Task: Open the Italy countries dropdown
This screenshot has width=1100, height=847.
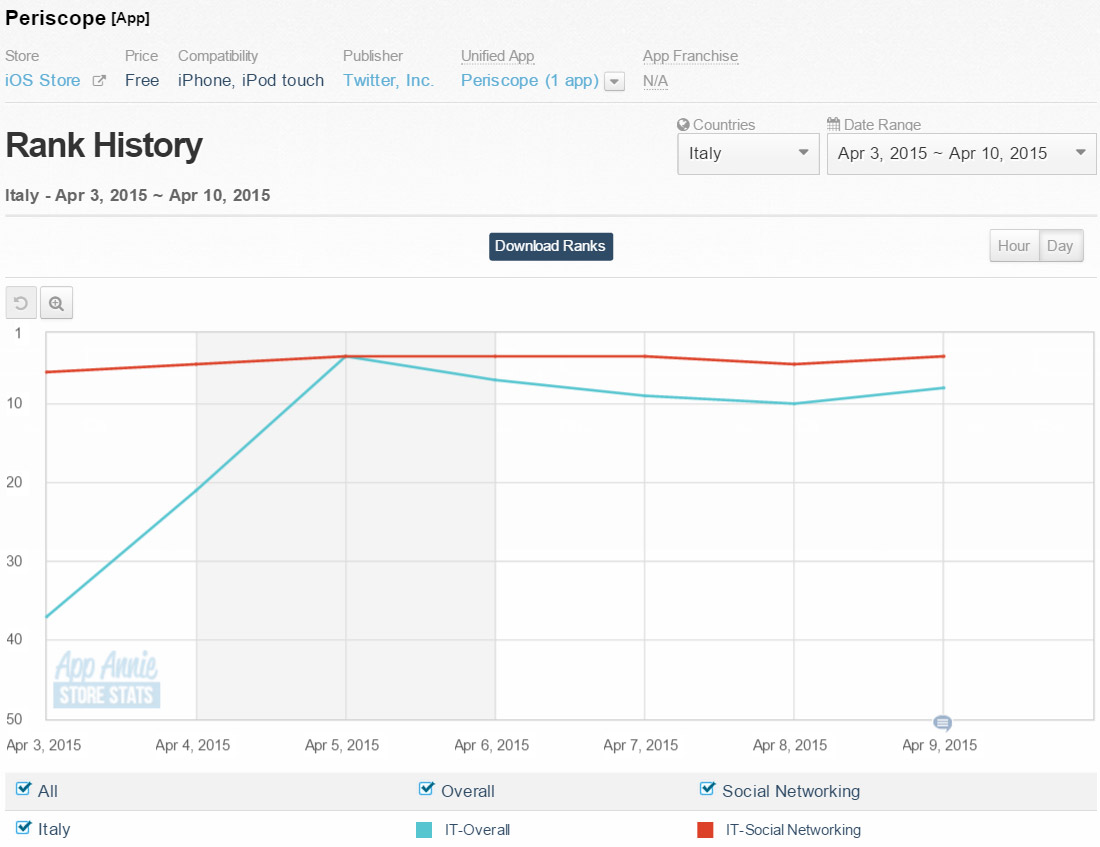Action: point(748,154)
